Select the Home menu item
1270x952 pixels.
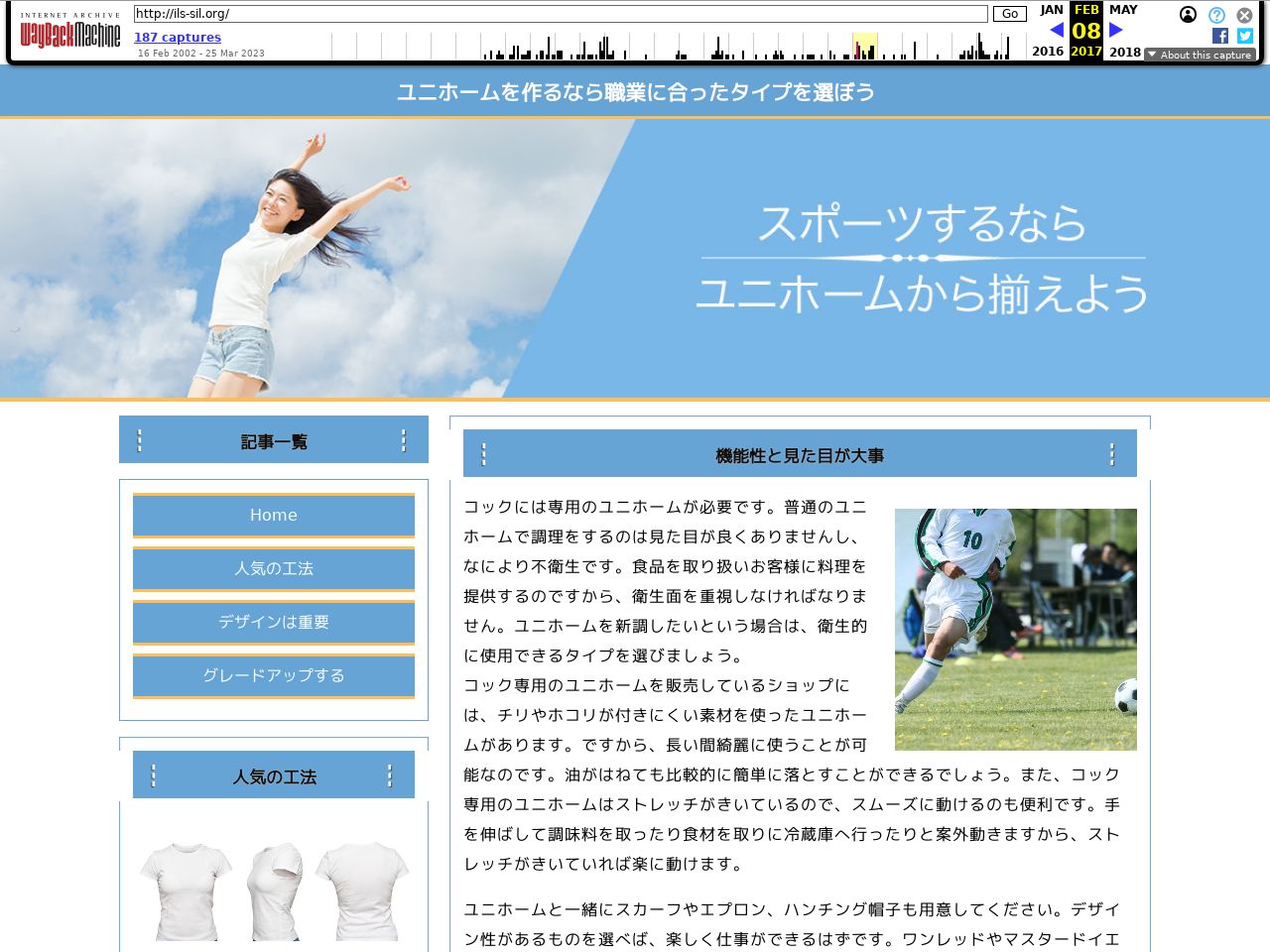(x=274, y=516)
